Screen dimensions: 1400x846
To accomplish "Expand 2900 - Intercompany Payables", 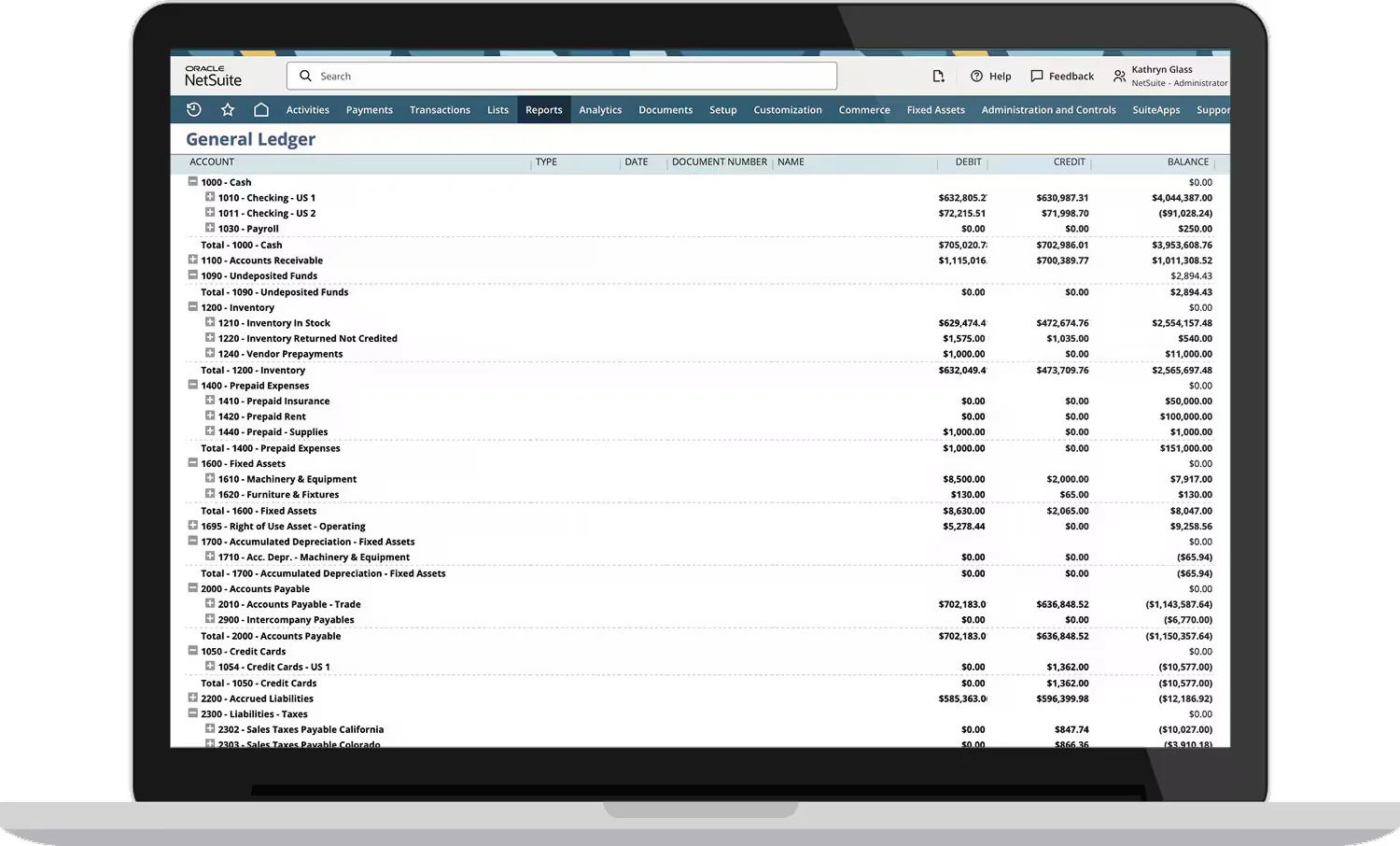I will click(210, 618).
